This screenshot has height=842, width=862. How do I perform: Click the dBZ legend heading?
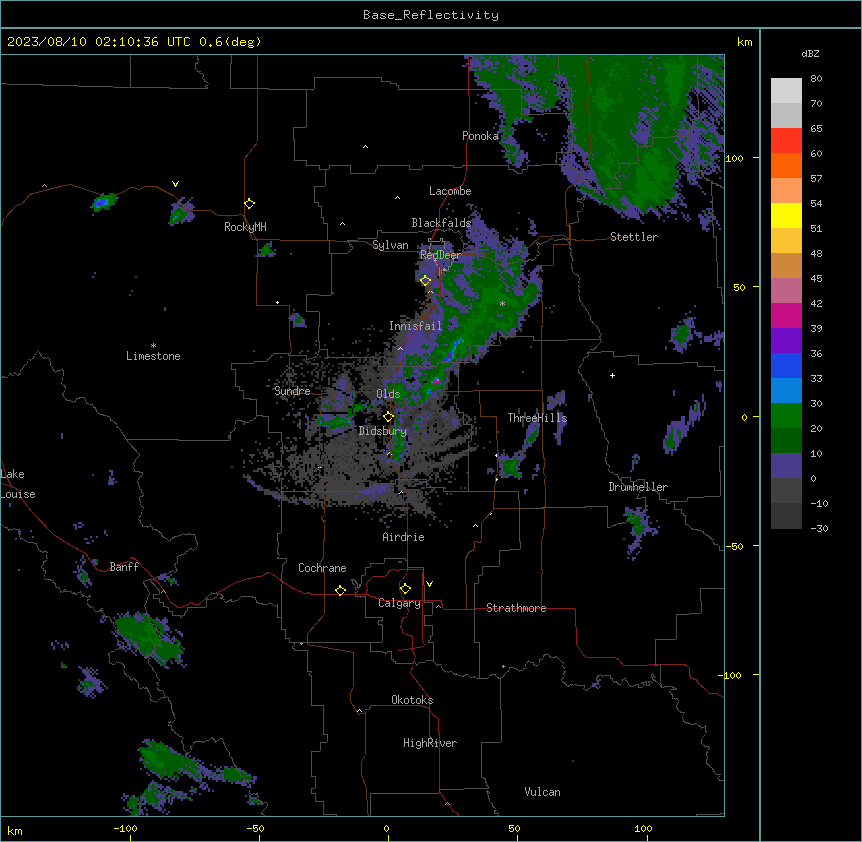coord(810,53)
